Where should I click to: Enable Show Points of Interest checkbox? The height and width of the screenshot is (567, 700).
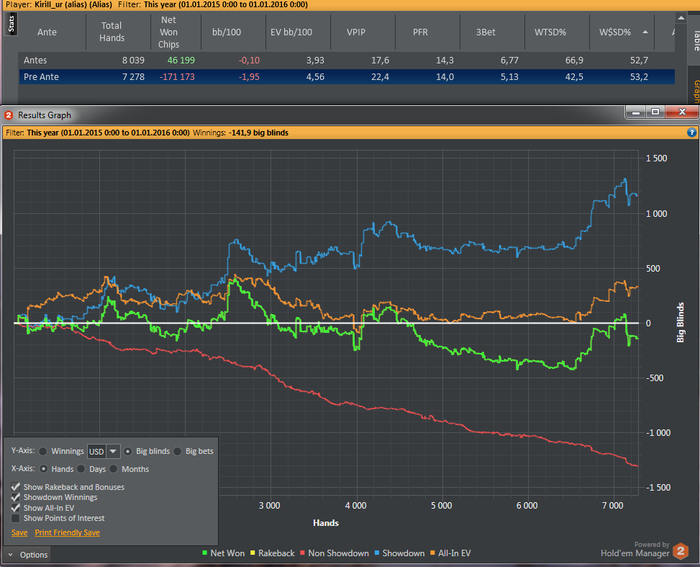pyautogui.click(x=16, y=518)
